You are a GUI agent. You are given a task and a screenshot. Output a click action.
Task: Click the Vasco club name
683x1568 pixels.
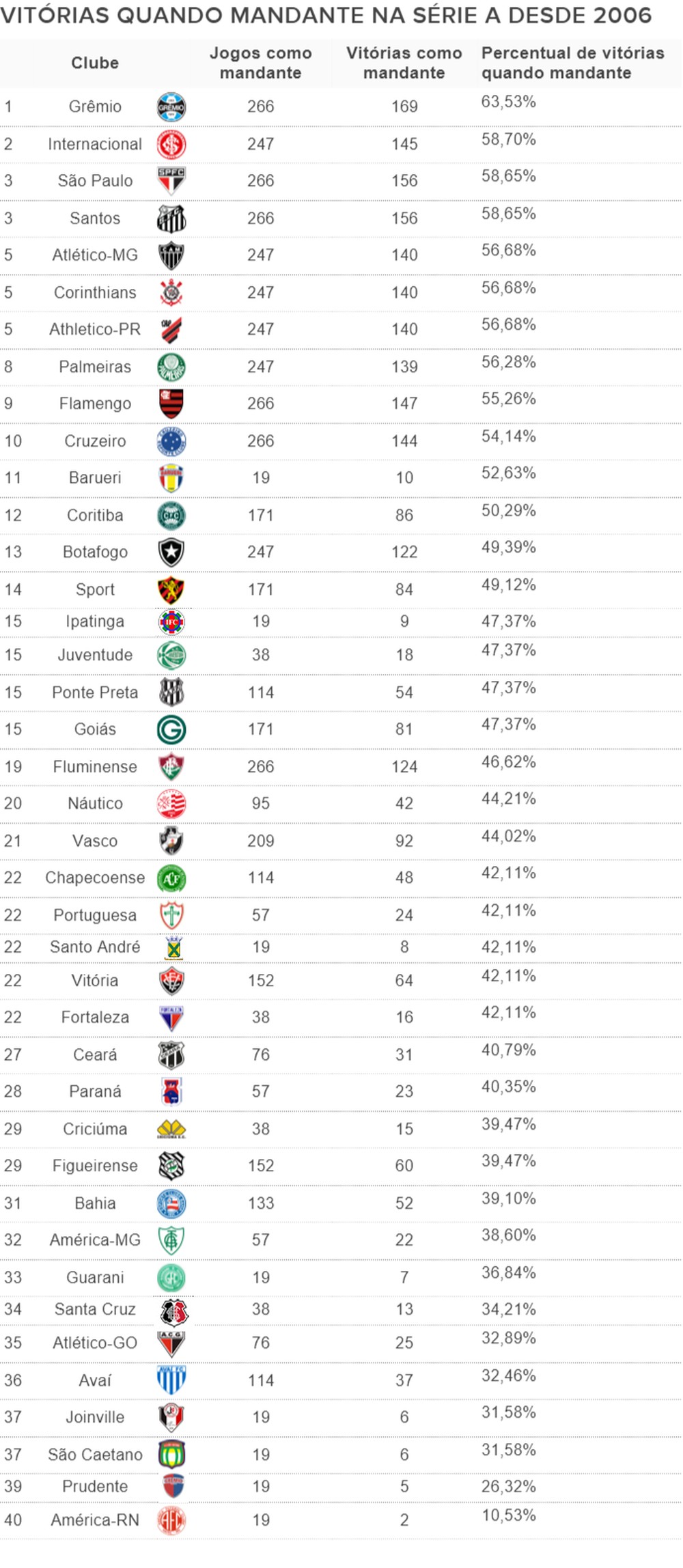point(95,841)
